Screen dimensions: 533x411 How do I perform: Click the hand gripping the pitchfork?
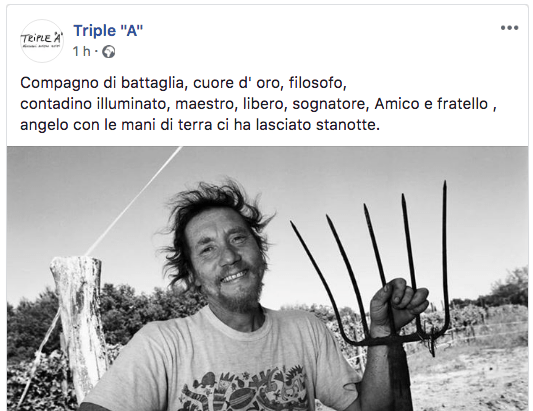(398, 306)
